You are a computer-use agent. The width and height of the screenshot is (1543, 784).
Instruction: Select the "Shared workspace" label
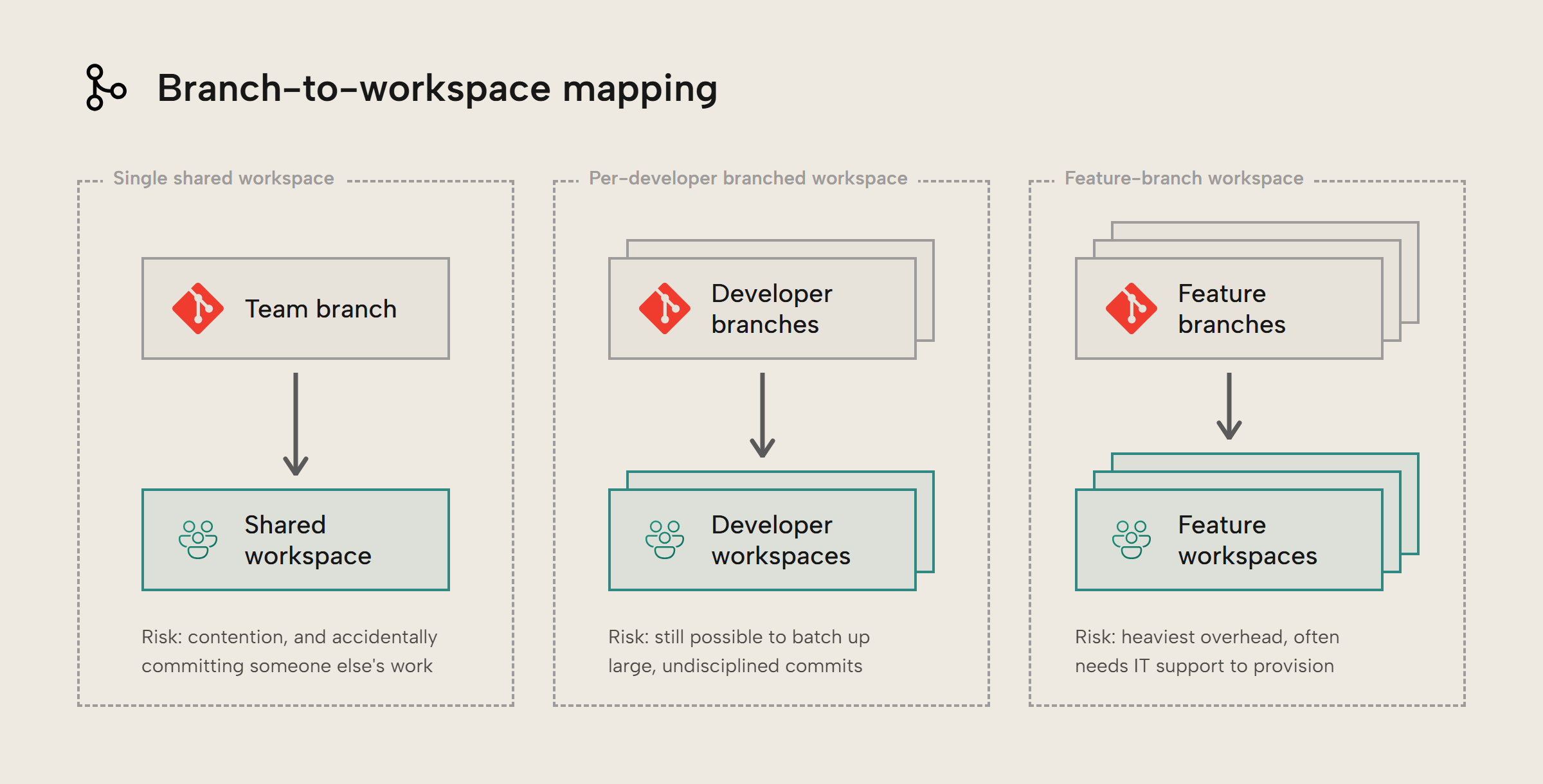308,540
